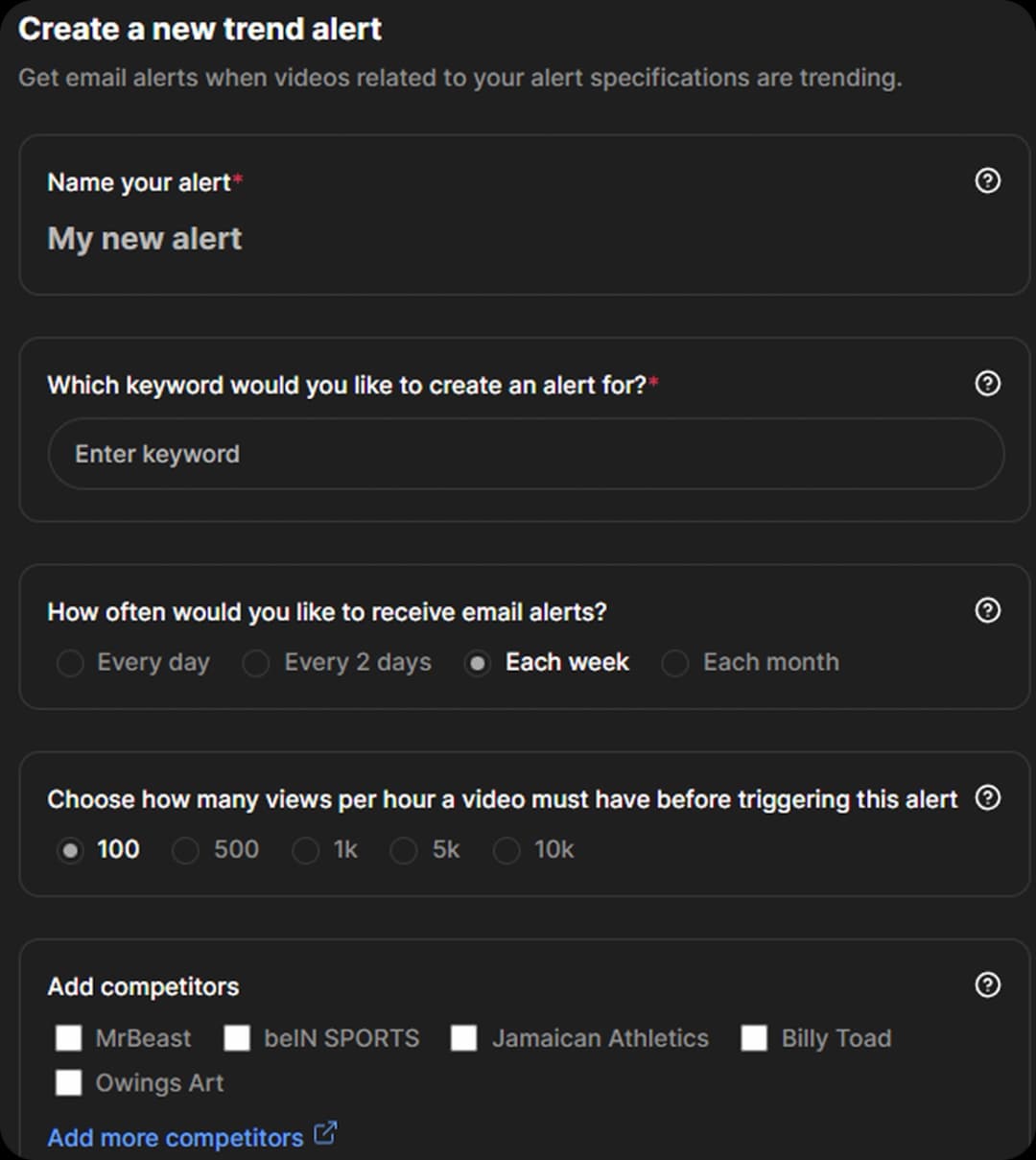Check the MrBeast competitor box
The height and width of the screenshot is (1160, 1036).
pos(69,1038)
